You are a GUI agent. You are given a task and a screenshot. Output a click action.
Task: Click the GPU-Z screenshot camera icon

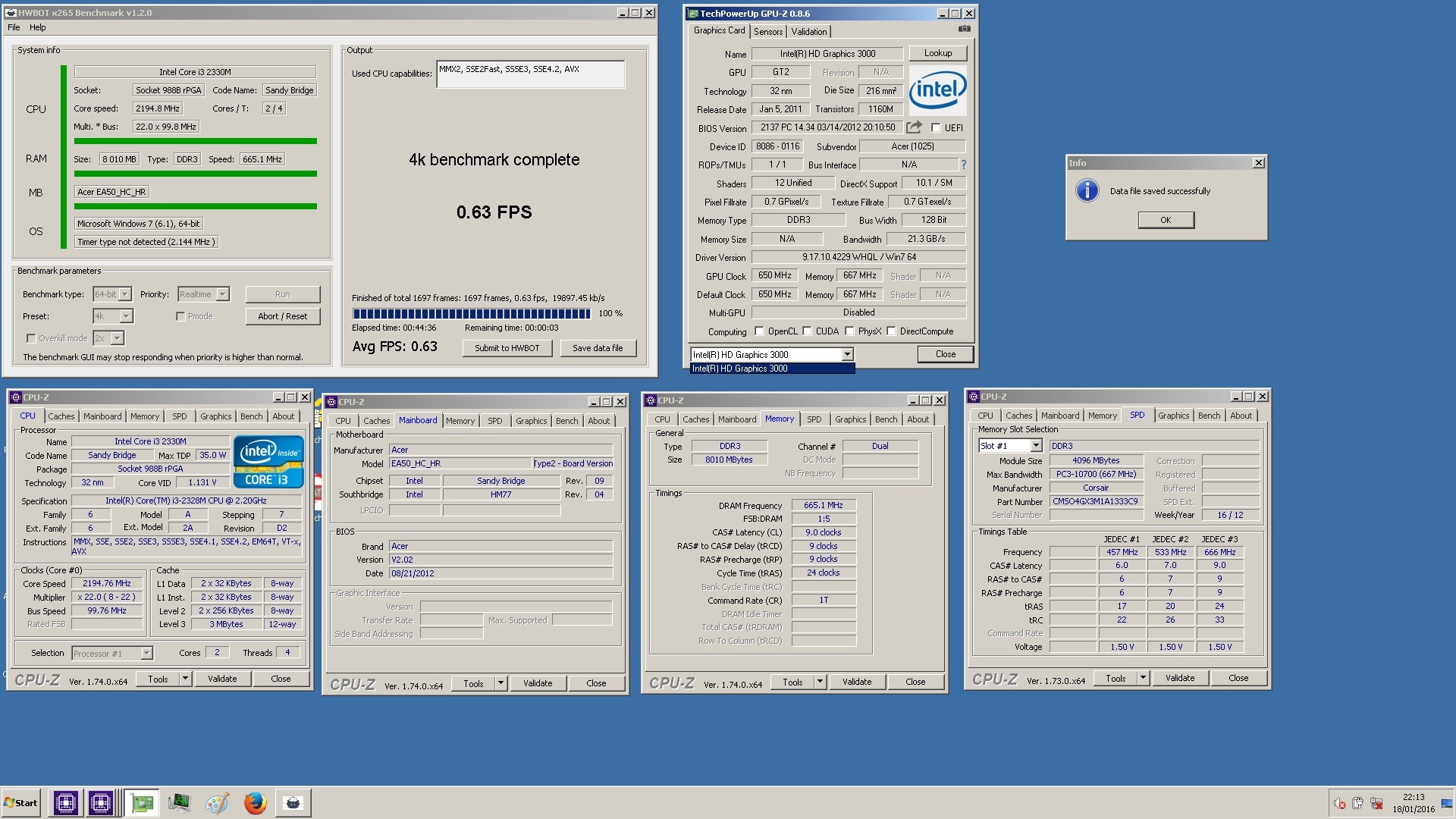pos(964,29)
